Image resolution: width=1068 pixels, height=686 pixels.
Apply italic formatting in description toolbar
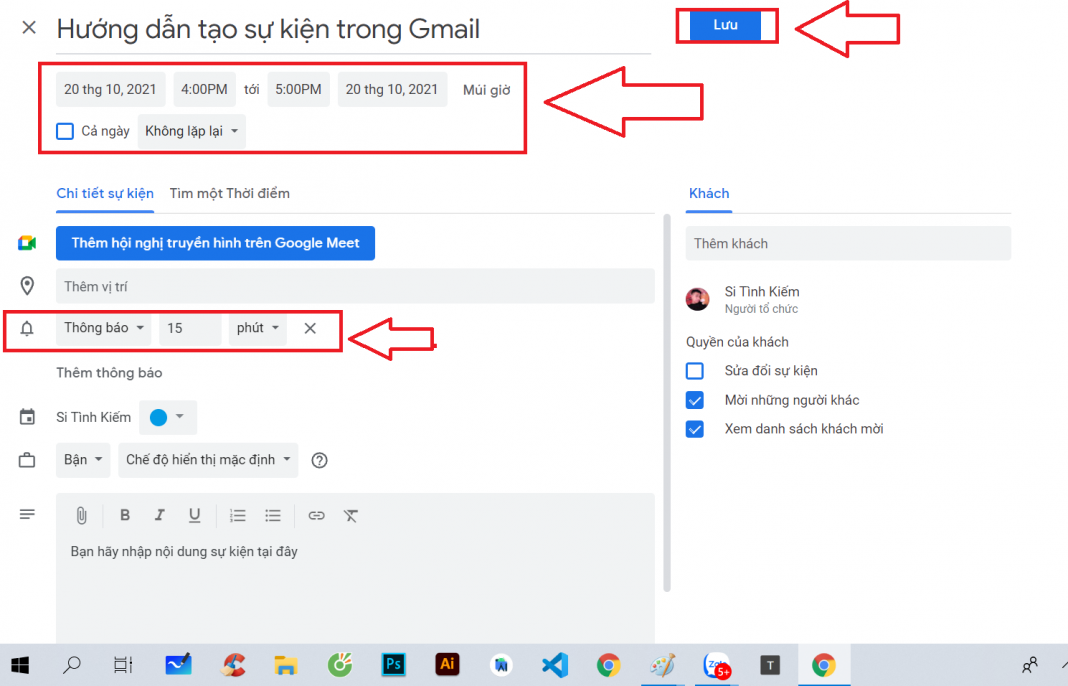pyautogui.click(x=159, y=516)
